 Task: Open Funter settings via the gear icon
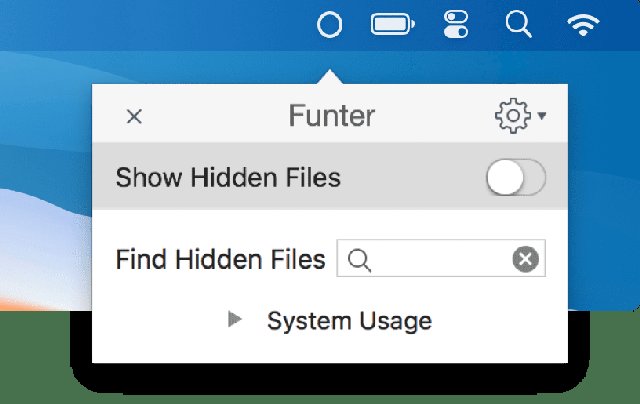(512, 116)
